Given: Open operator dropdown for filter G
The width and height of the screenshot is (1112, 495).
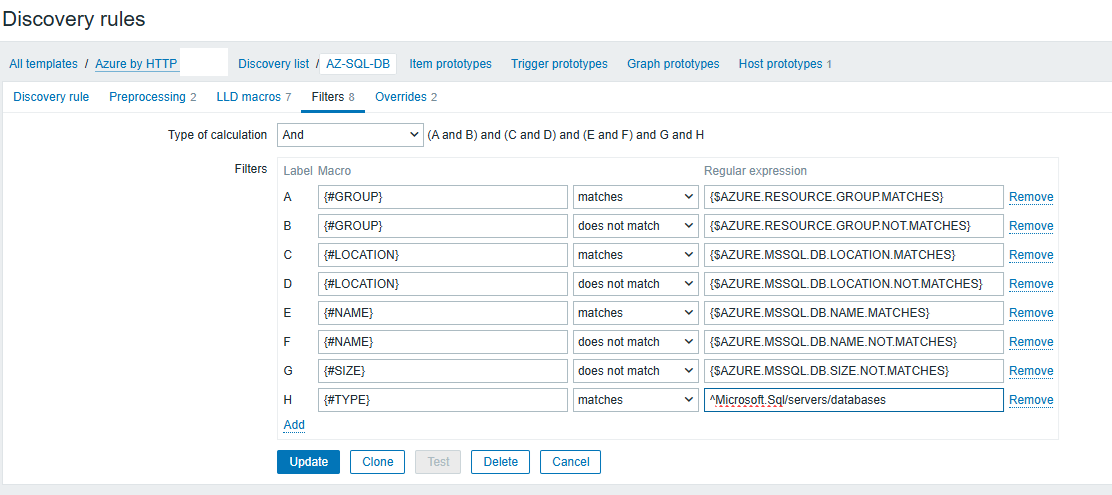Looking at the screenshot, I should pyautogui.click(x=635, y=371).
